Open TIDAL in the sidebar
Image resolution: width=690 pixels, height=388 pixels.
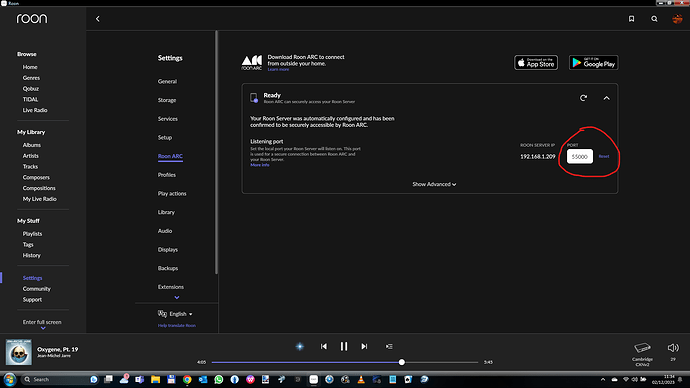(x=30, y=99)
